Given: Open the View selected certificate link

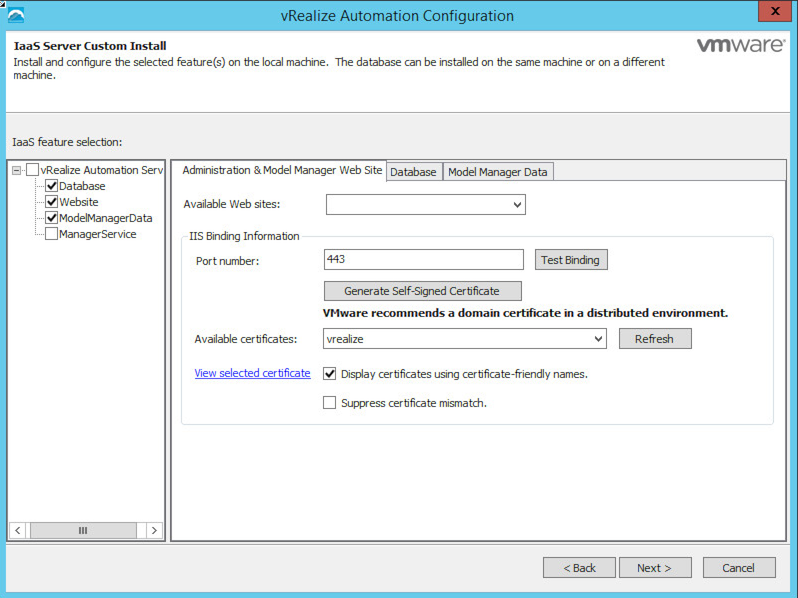Looking at the screenshot, I should pyautogui.click(x=252, y=373).
